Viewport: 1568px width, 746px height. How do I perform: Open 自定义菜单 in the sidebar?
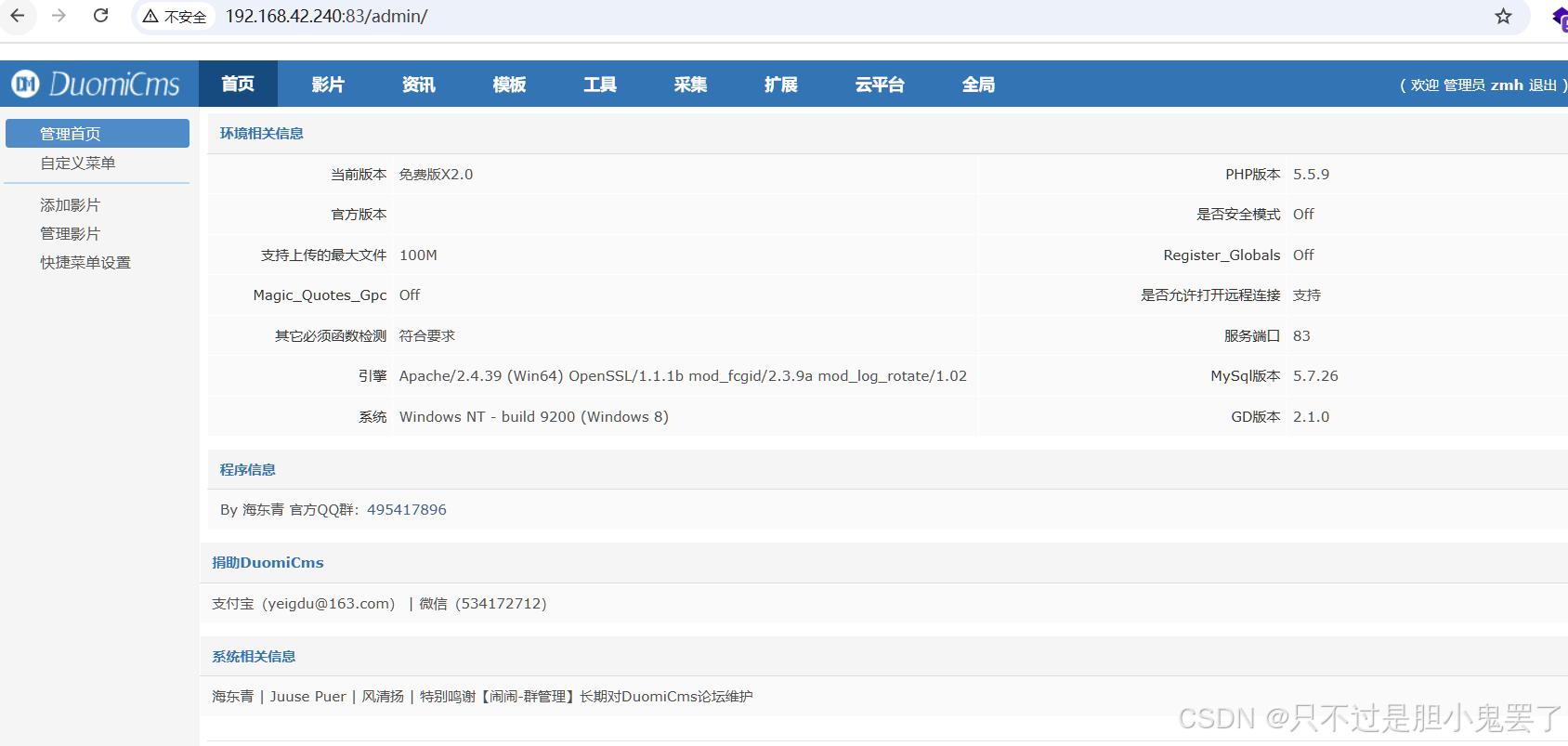click(78, 164)
